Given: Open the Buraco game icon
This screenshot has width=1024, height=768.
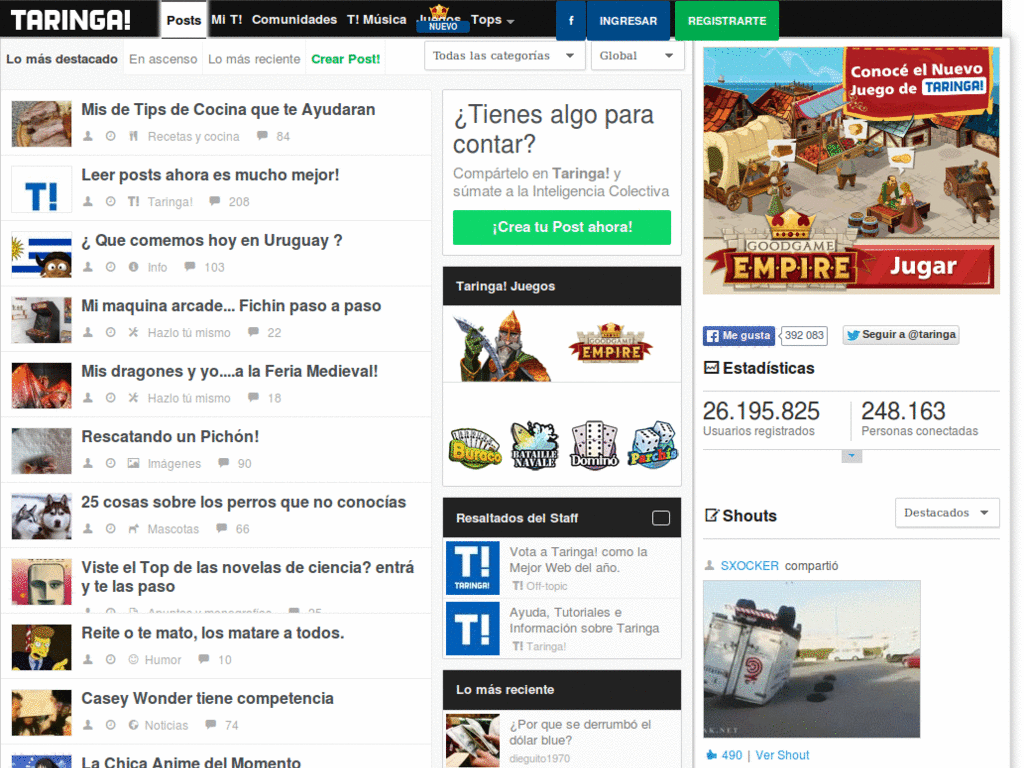Looking at the screenshot, I should [x=475, y=446].
